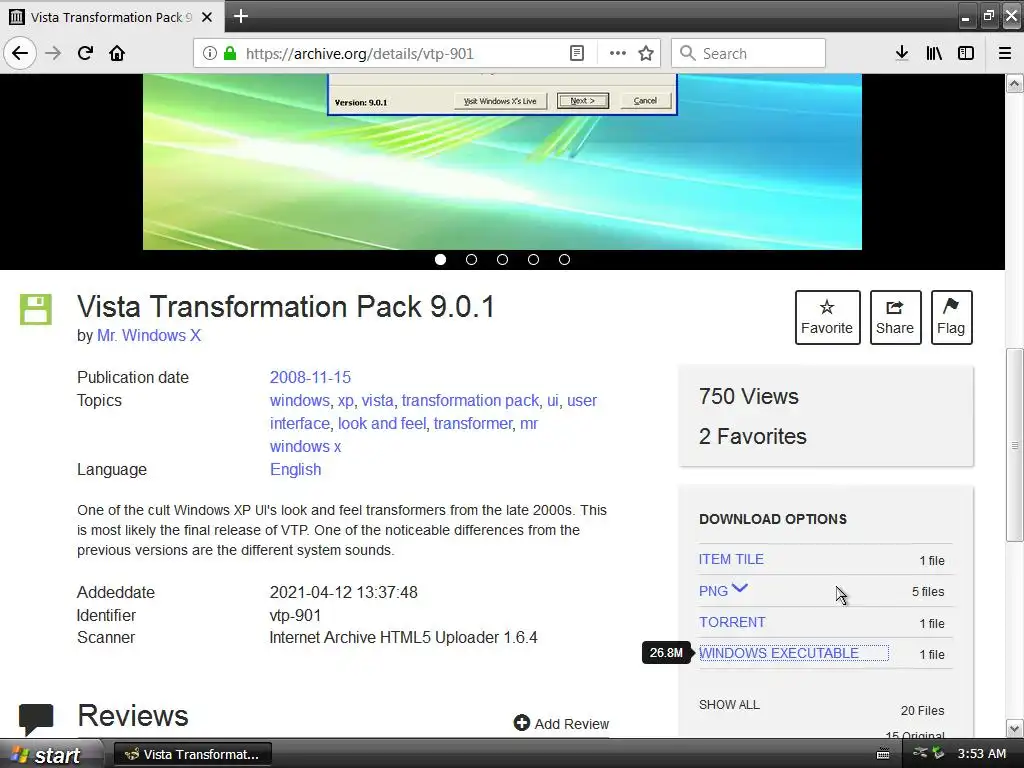Open the 'transformation pack' topic link

coord(470,400)
